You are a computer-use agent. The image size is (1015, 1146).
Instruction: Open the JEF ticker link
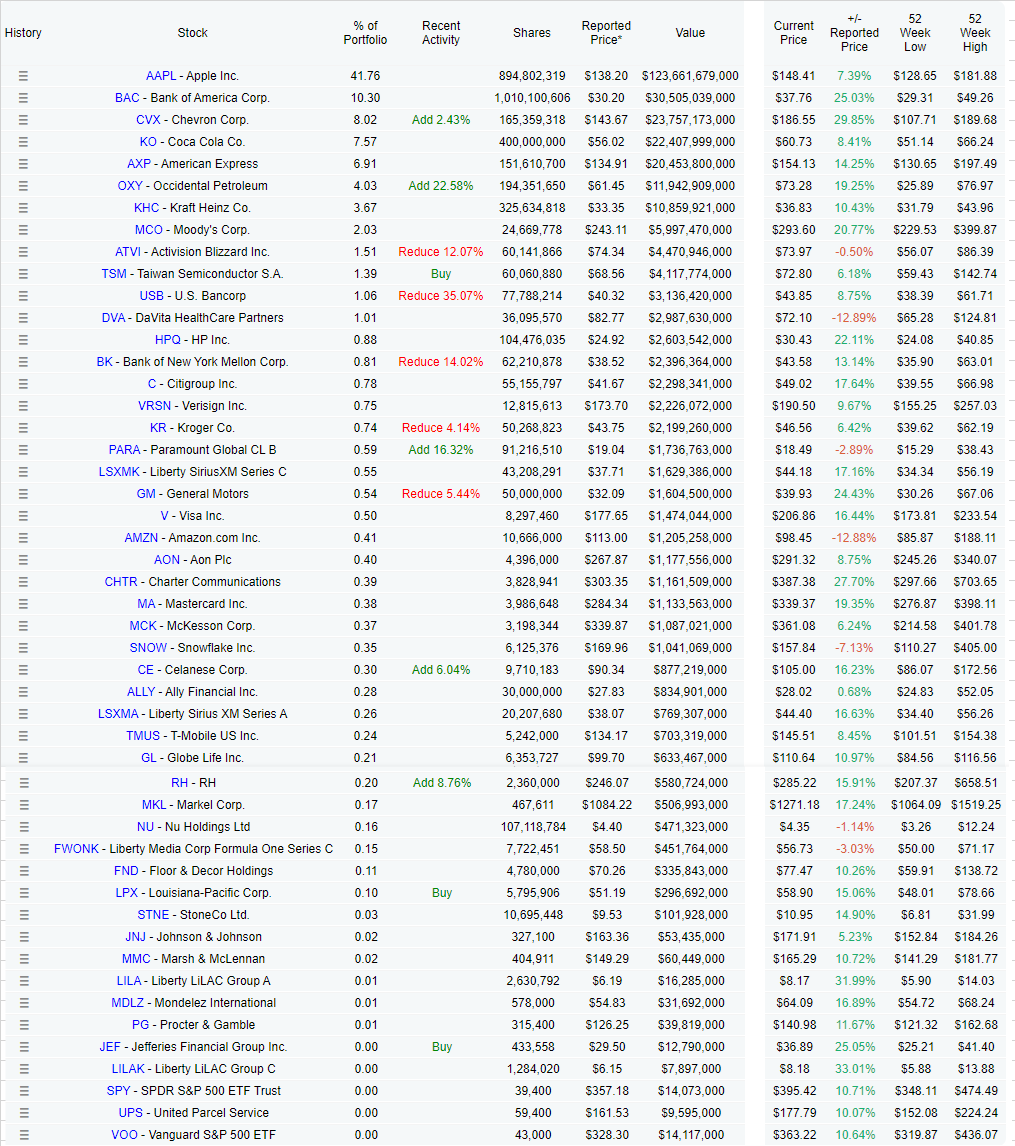(x=110, y=1047)
